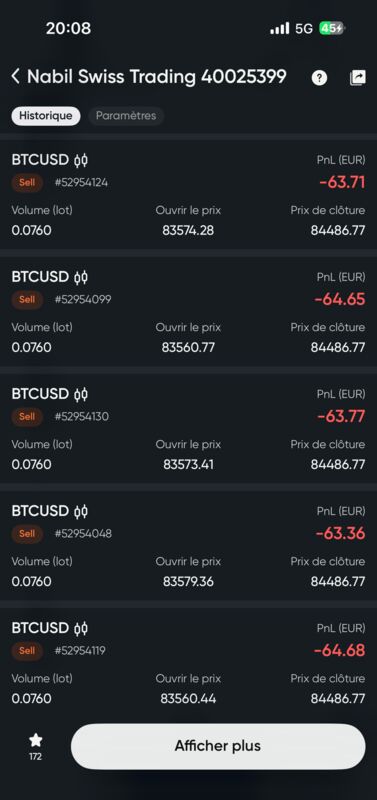This screenshot has height=800, width=377.
Task: Open candlestick chart icon for trade #52954124
Action: coord(81,161)
